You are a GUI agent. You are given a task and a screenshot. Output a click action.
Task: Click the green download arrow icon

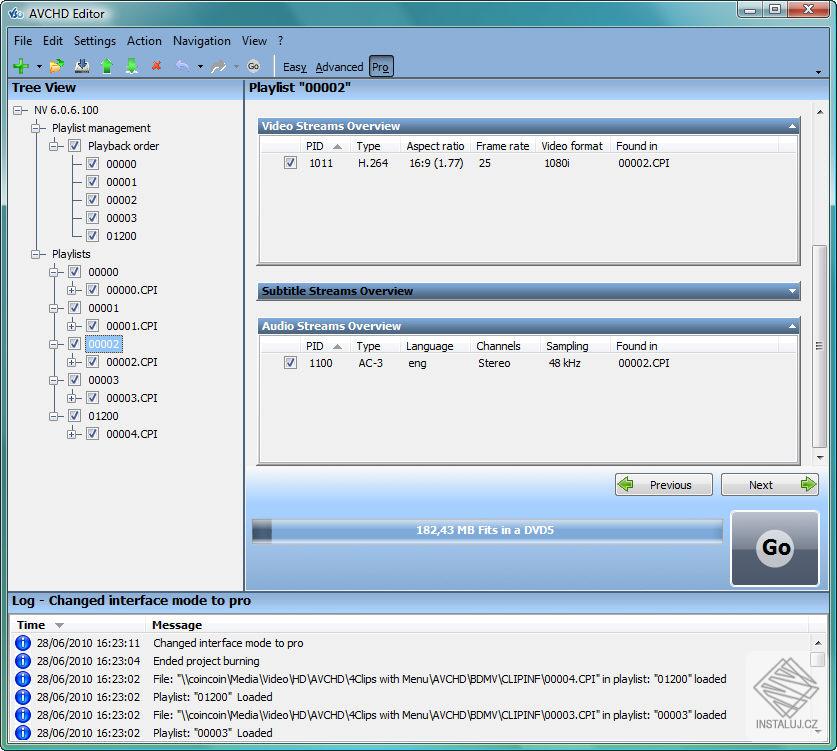click(x=131, y=65)
